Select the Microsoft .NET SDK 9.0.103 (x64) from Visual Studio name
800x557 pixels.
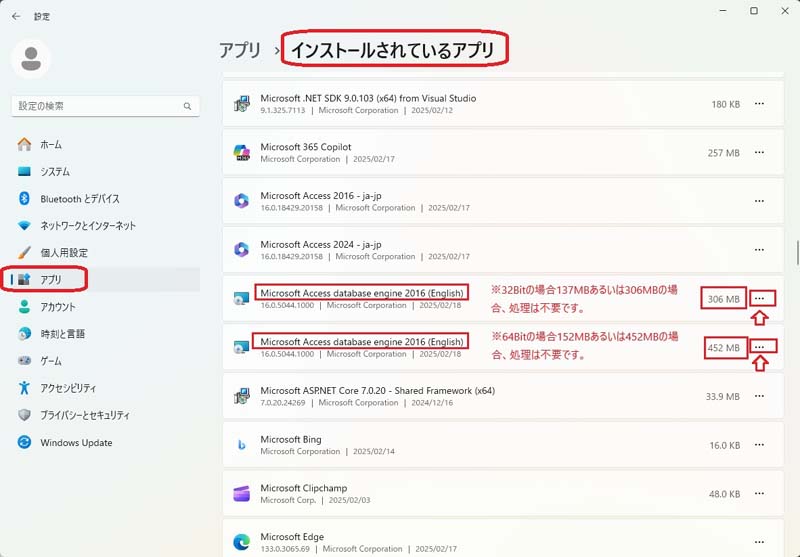coord(368,98)
